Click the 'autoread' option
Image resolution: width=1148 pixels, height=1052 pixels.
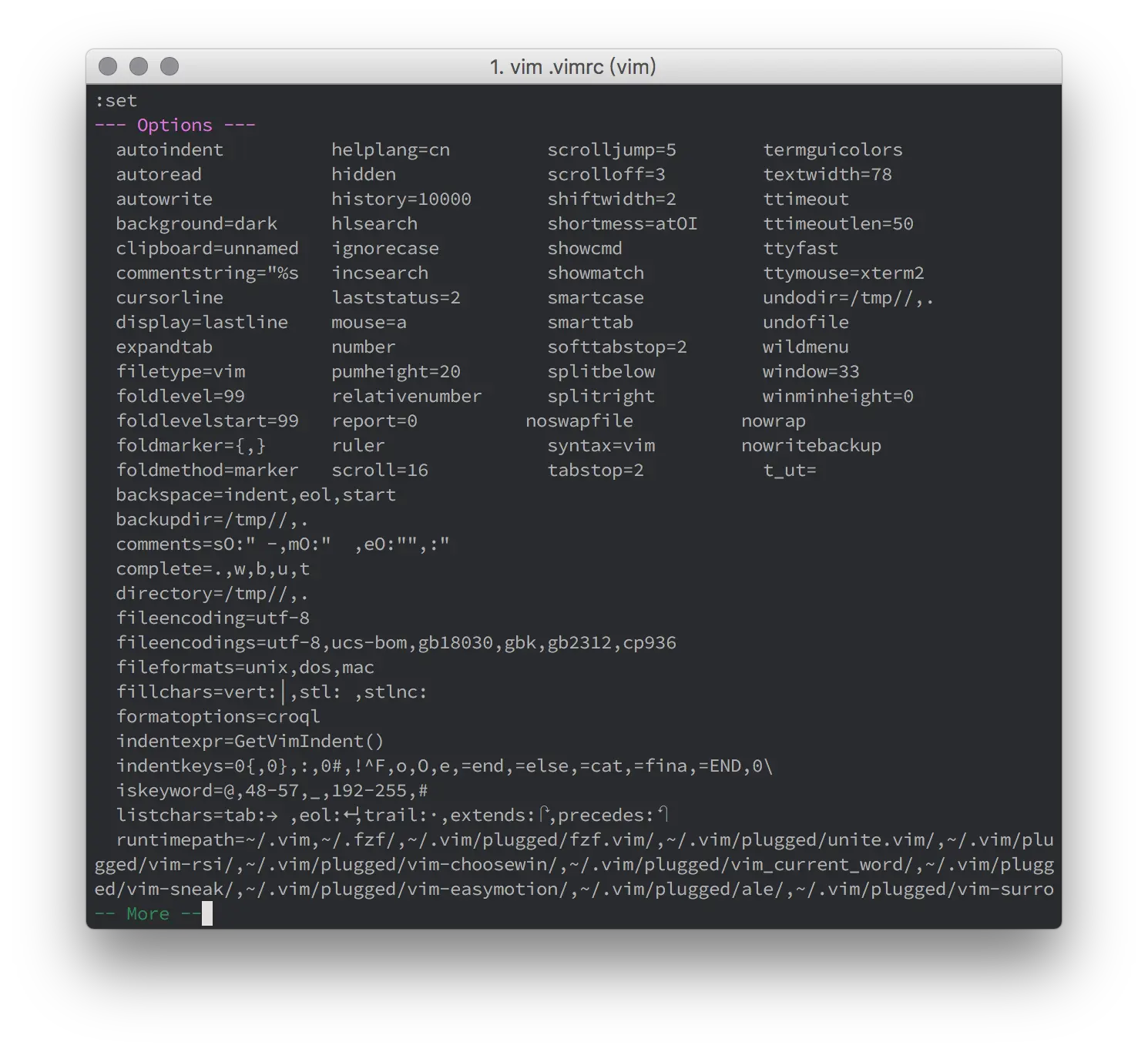159,175
